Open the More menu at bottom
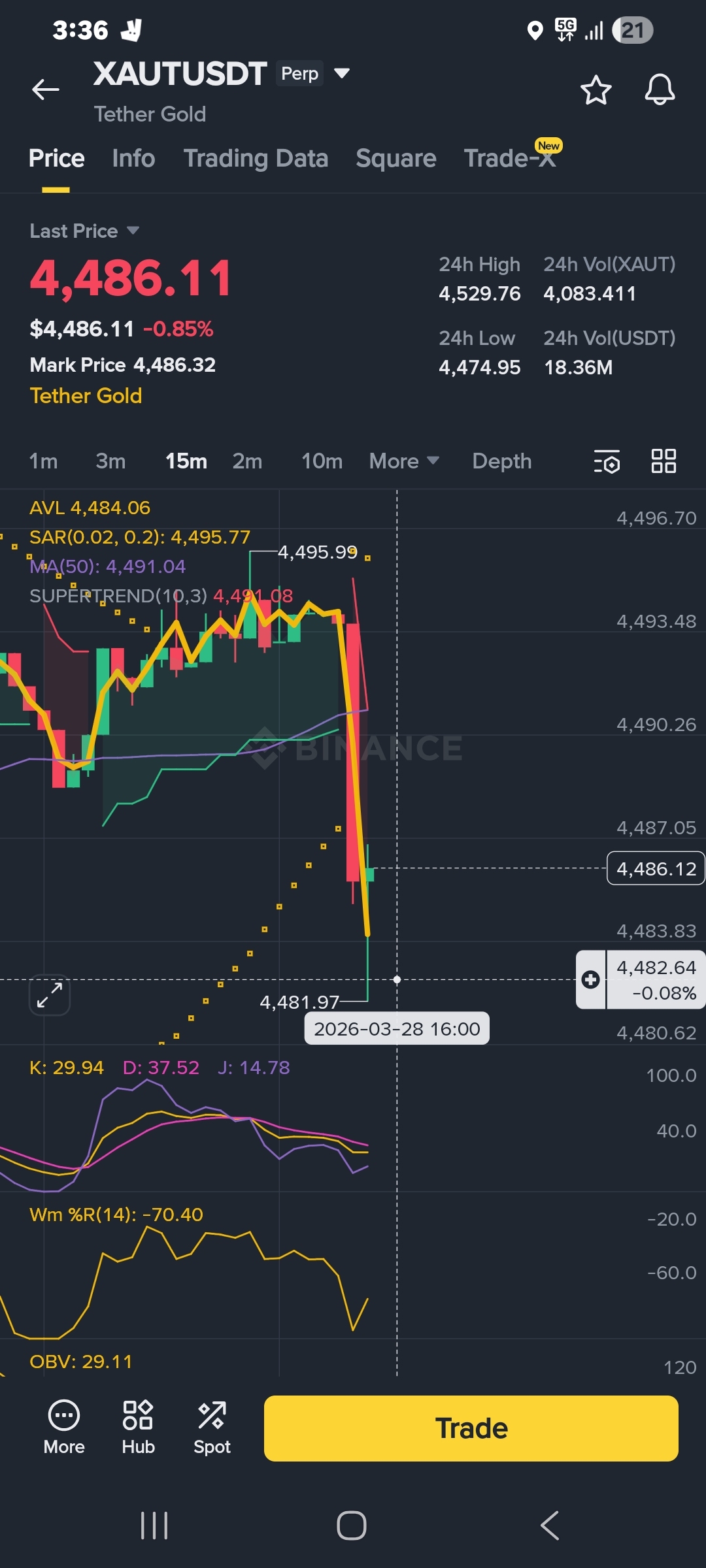 tap(64, 1428)
